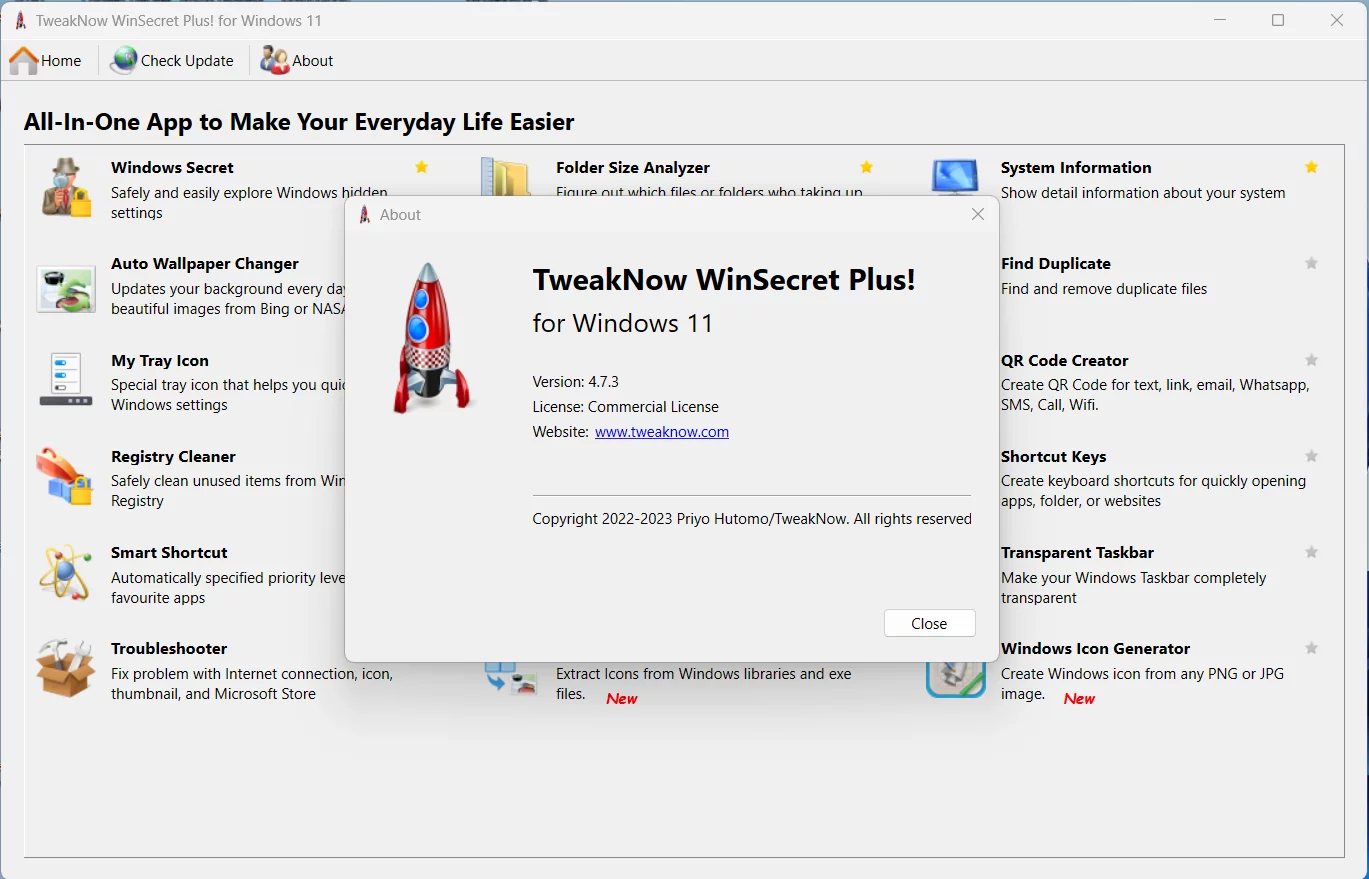Viewport: 1369px width, 879px height.
Task: Open the Windows Icon Generator title
Action: pos(1096,649)
